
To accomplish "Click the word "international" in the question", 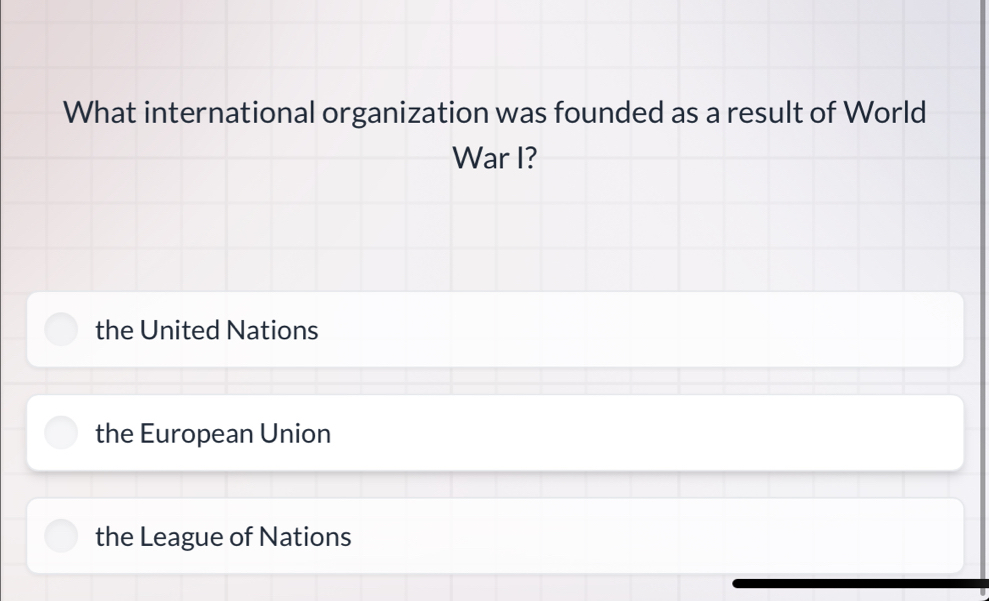I will point(230,112).
